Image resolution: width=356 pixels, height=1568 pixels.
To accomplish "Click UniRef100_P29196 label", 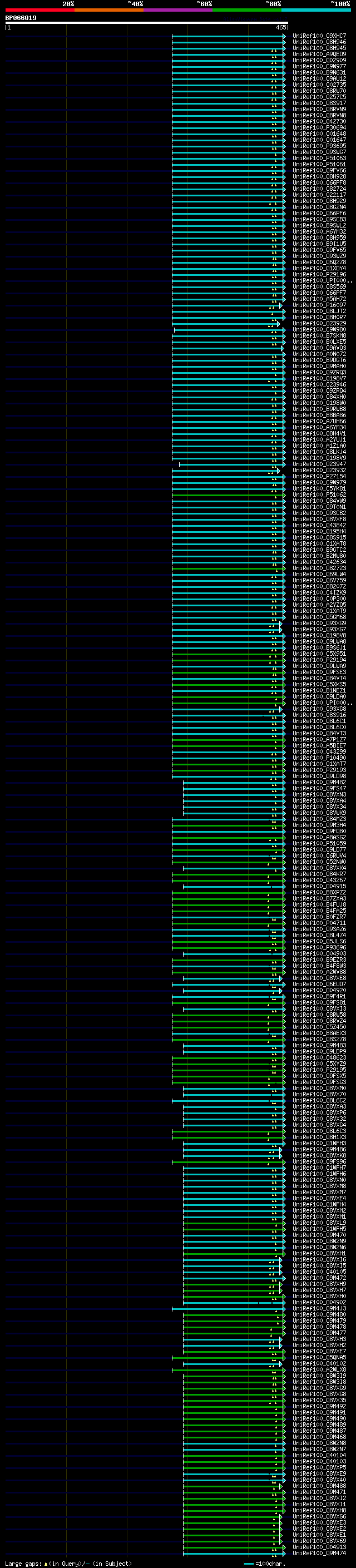I will [x=319, y=275].
